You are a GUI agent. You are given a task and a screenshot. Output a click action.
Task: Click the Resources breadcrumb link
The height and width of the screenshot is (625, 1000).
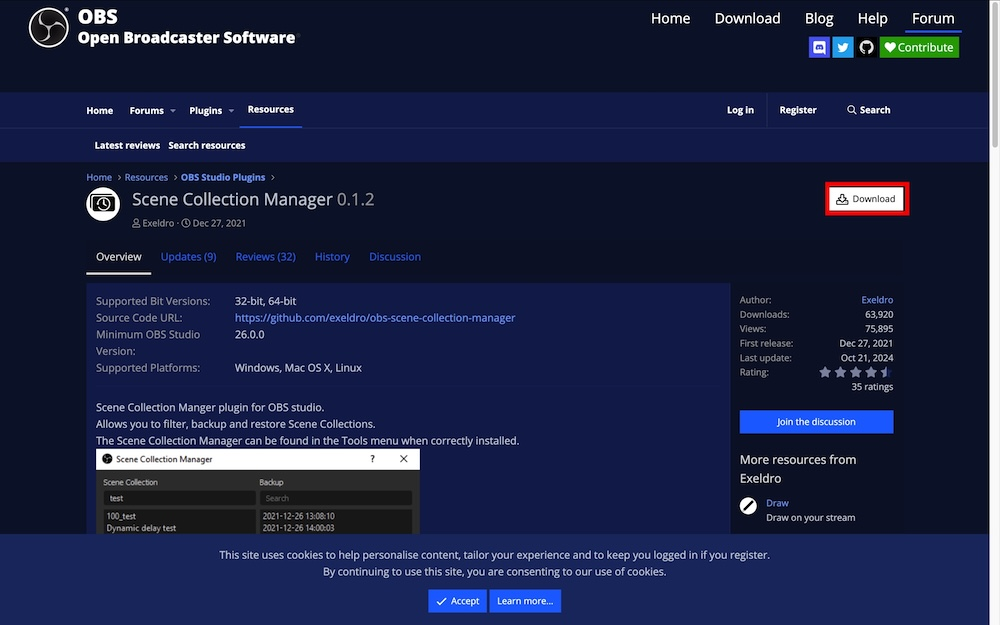point(146,177)
